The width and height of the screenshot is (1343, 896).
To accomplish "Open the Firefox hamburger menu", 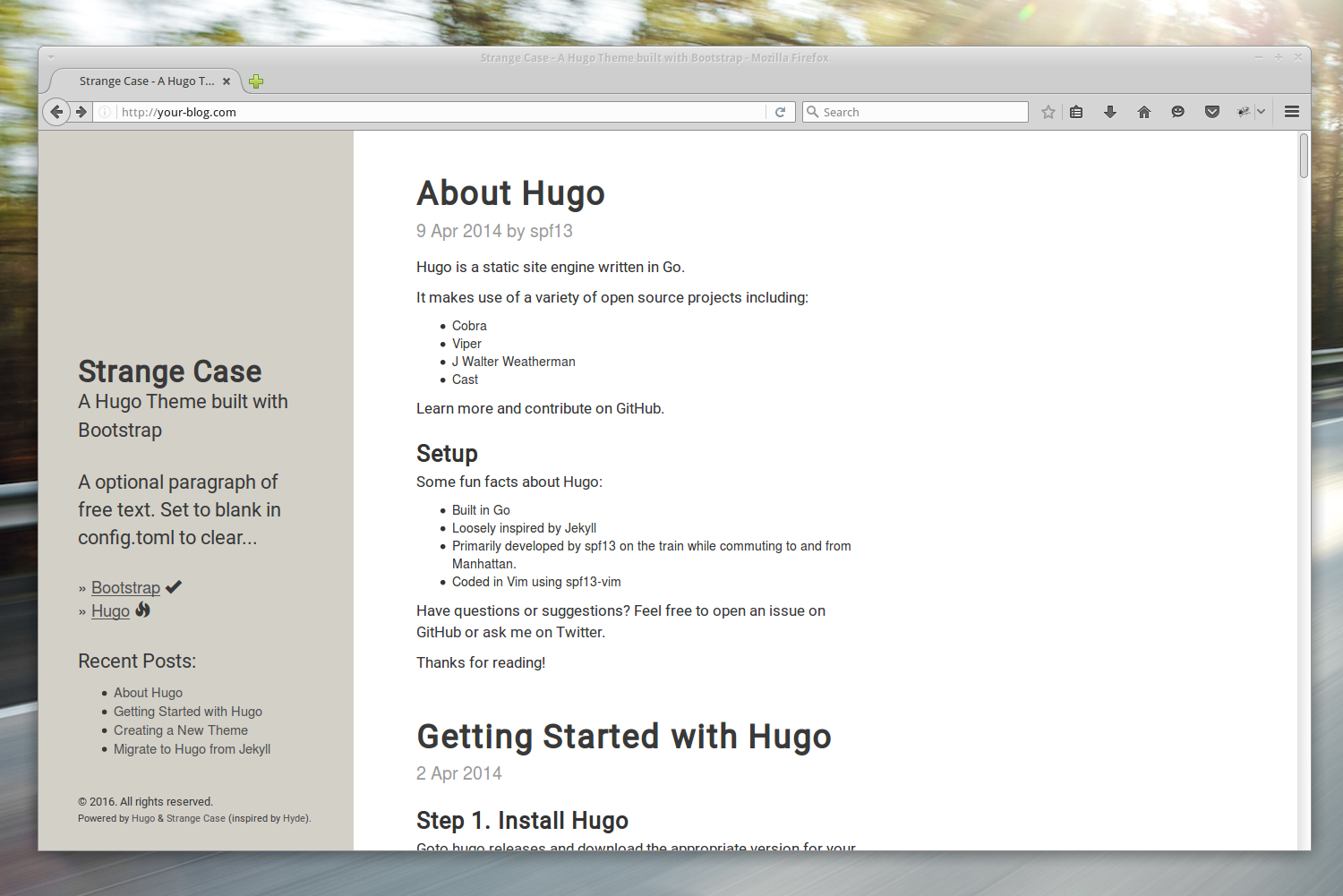I will tap(1292, 112).
